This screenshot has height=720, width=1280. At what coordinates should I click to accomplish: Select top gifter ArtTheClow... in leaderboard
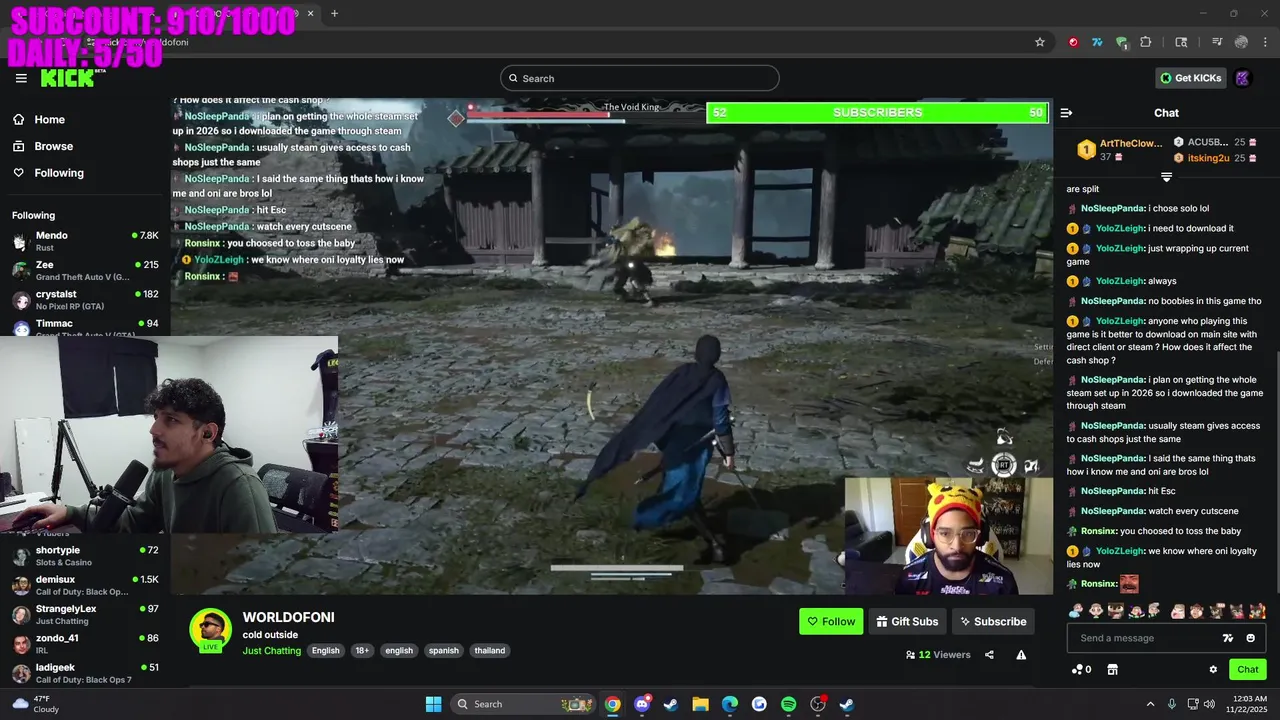tap(1118, 150)
